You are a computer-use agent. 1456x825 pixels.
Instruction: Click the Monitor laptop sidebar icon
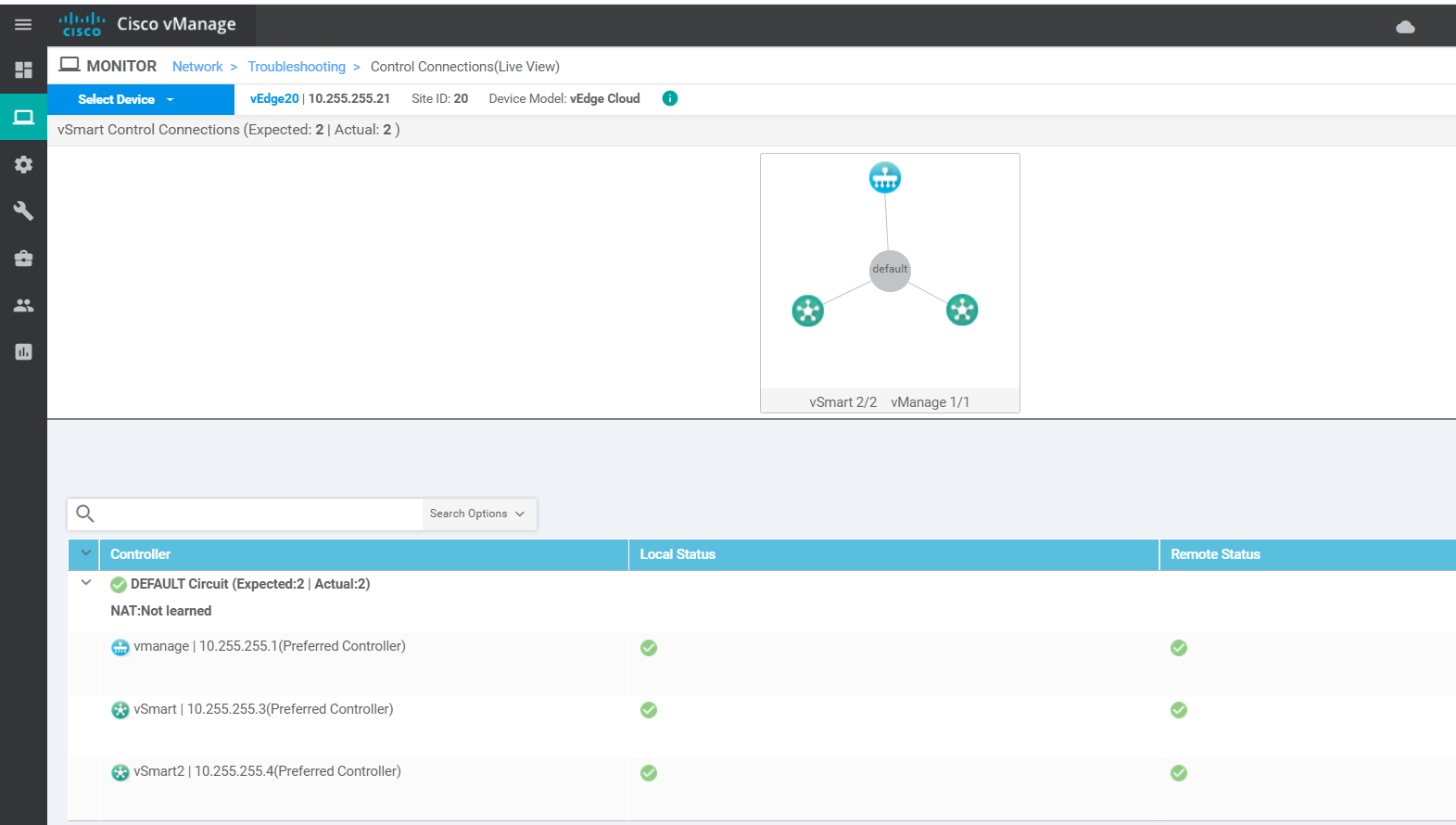(23, 117)
